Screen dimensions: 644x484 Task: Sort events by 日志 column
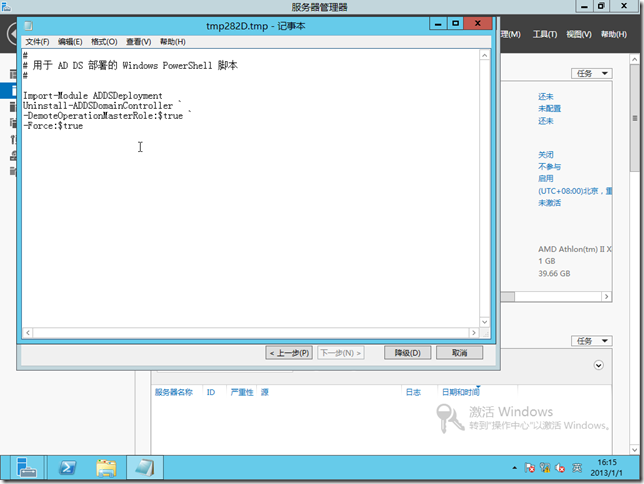(x=413, y=392)
